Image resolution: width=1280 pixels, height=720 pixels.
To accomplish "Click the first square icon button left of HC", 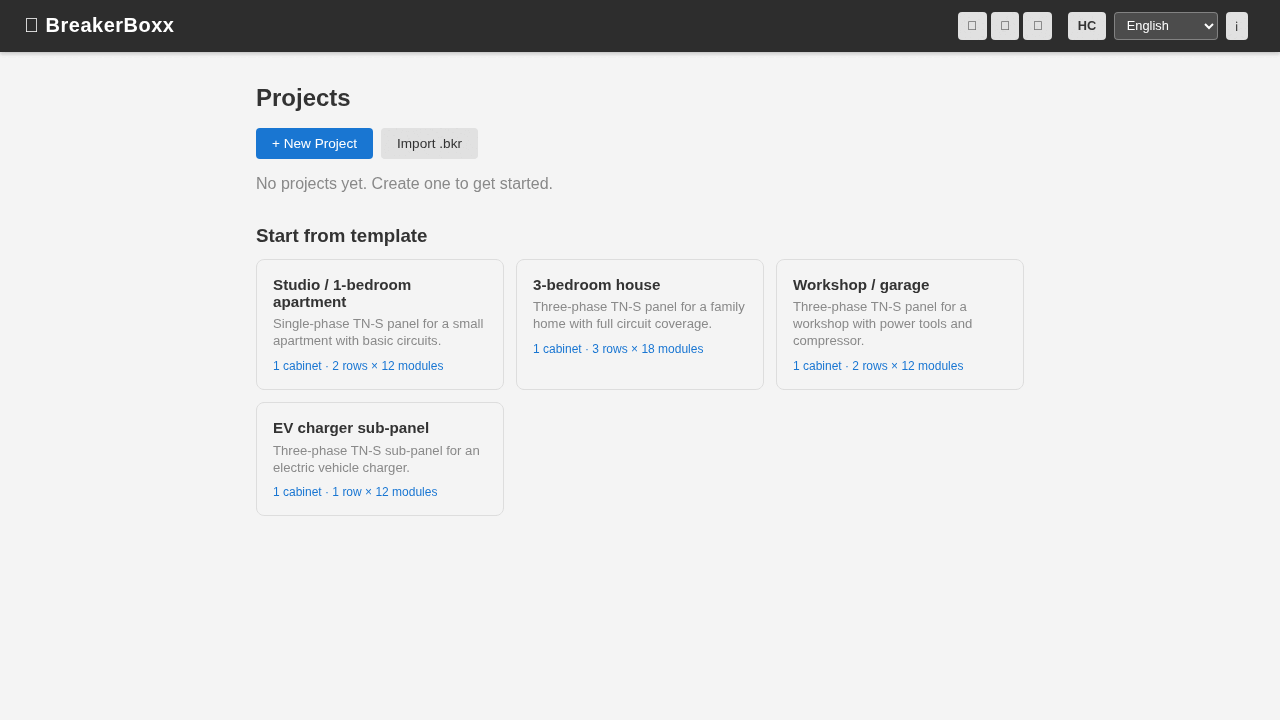I will [x=972, y=26].
